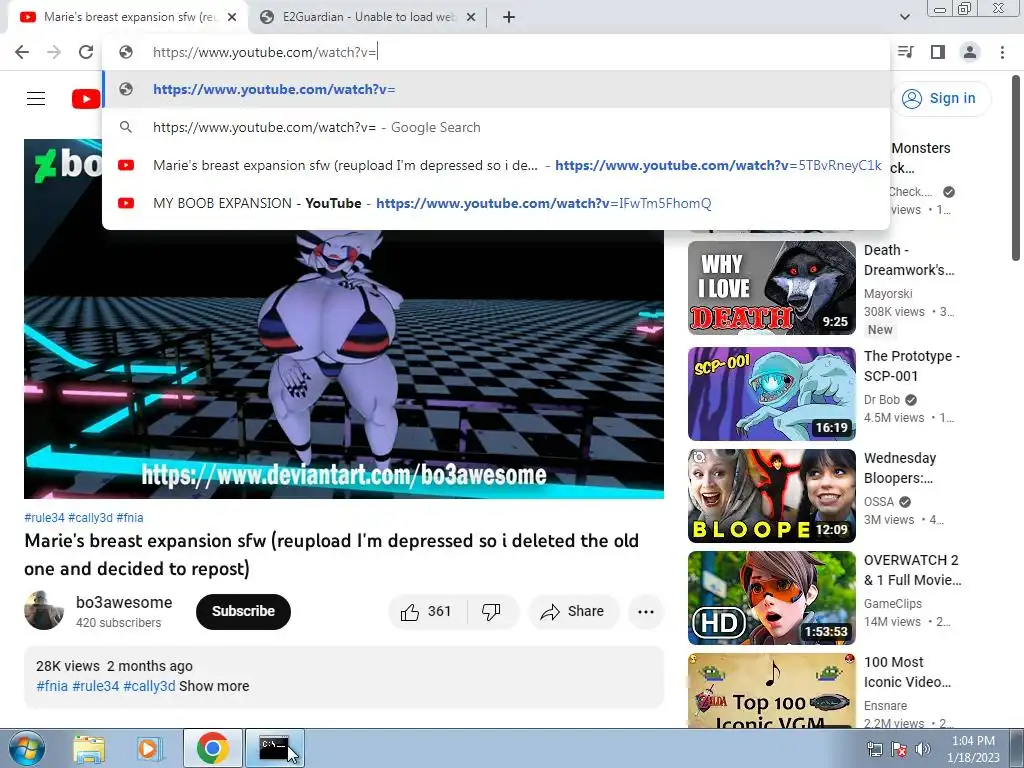
Task: Choose the MY BOOB EXPANSION suggestion
Action: [496, 203]
